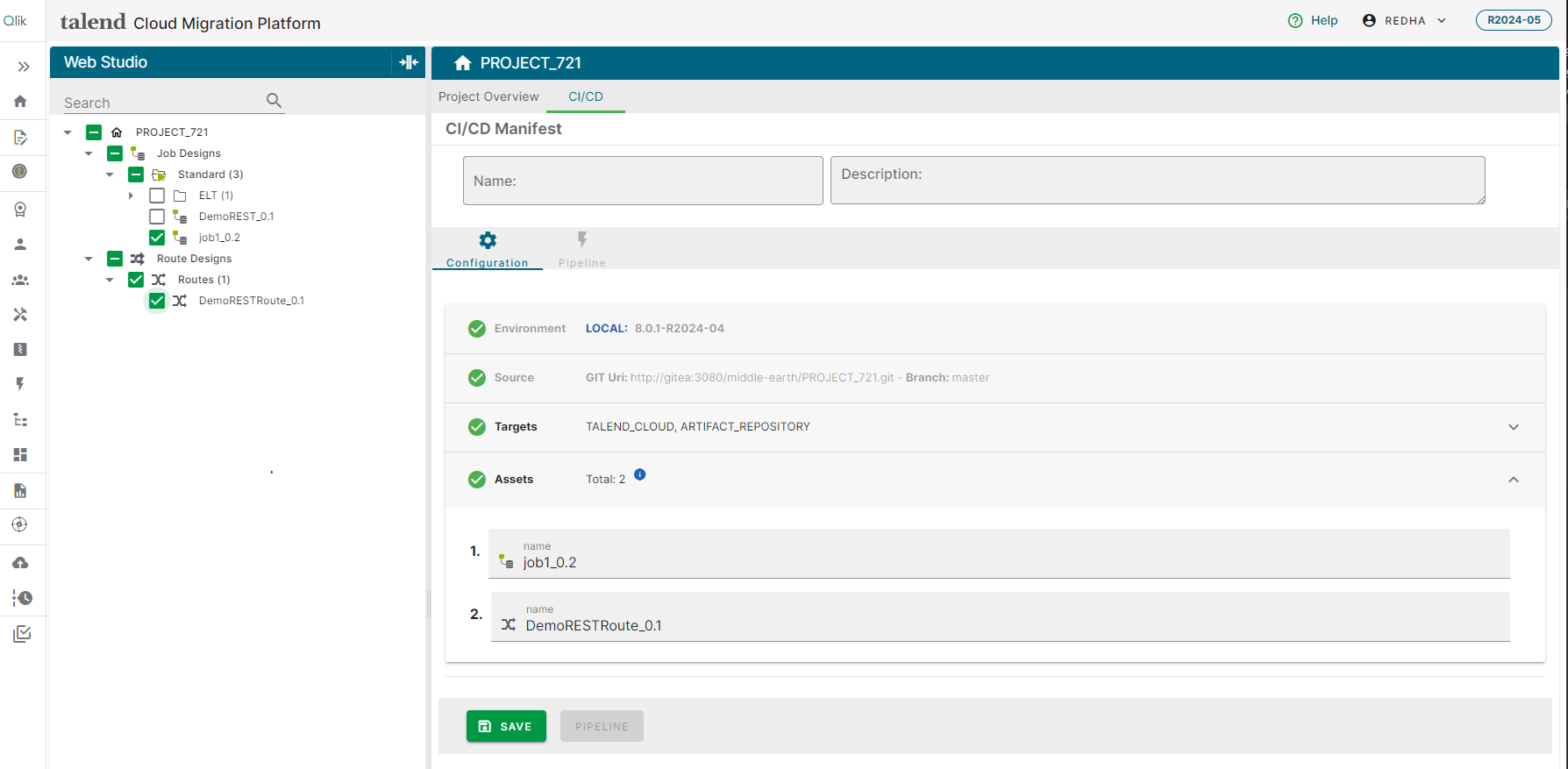
Task: Collapse the Web Studio panel icon
Action: 409,62
